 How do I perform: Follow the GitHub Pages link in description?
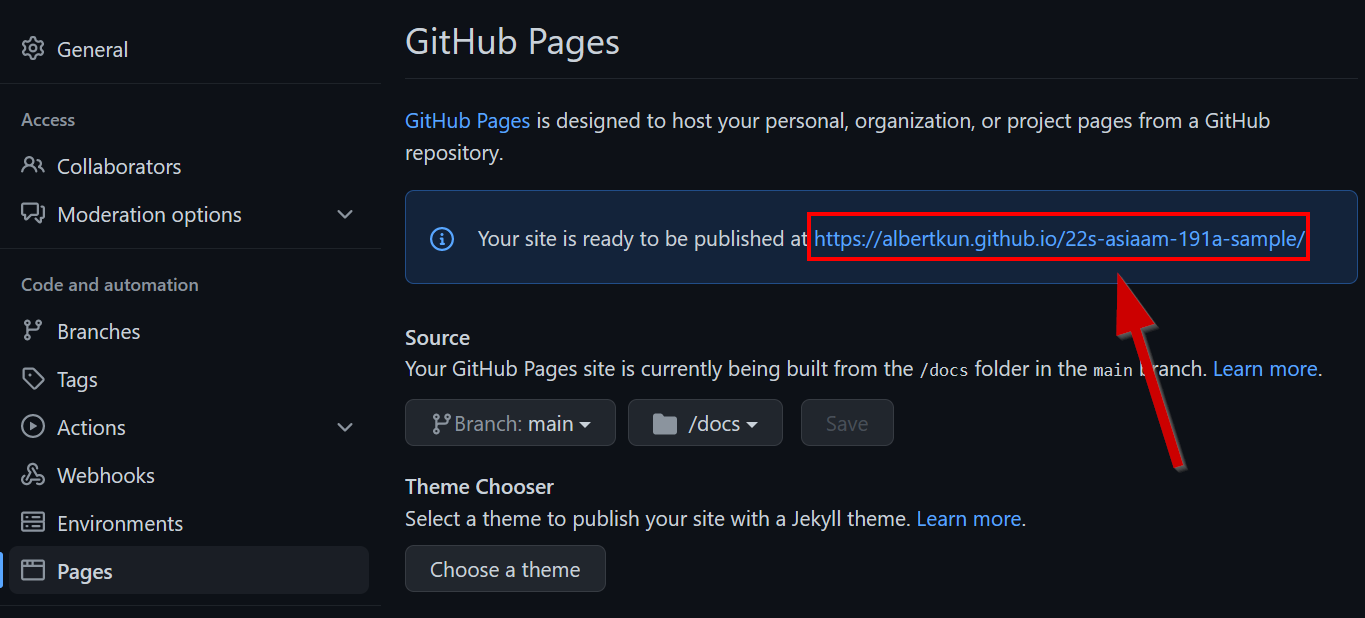pyautogui.click(x=467, y=121)
